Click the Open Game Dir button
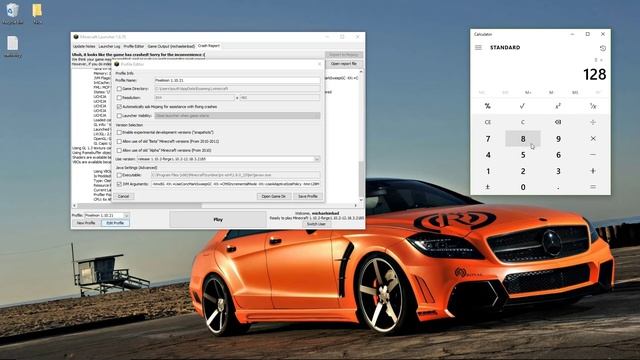Image resolution: width=640 pixels, height=360 pixels. click(x=273, y=196)
